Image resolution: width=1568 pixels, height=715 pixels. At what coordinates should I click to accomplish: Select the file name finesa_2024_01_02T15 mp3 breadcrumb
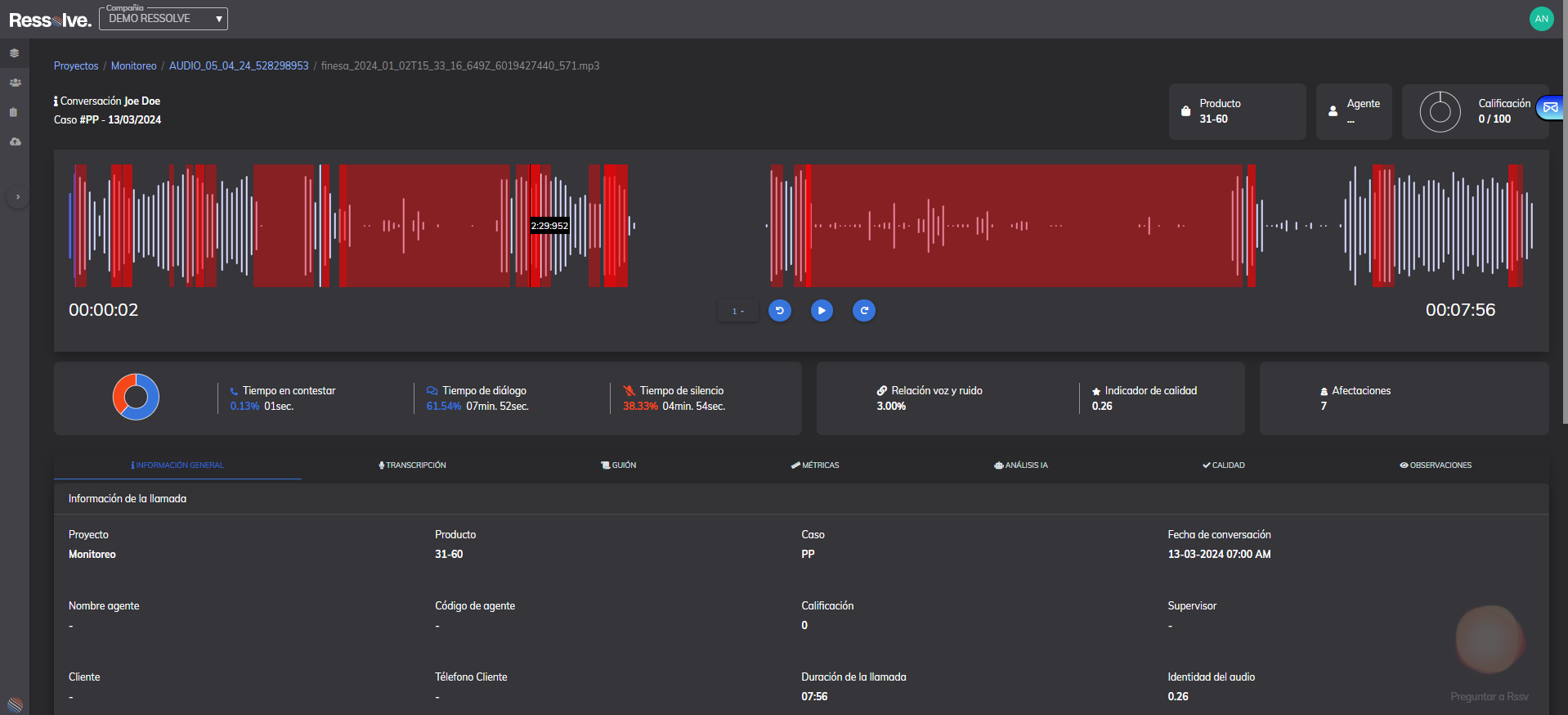(460, 66)
